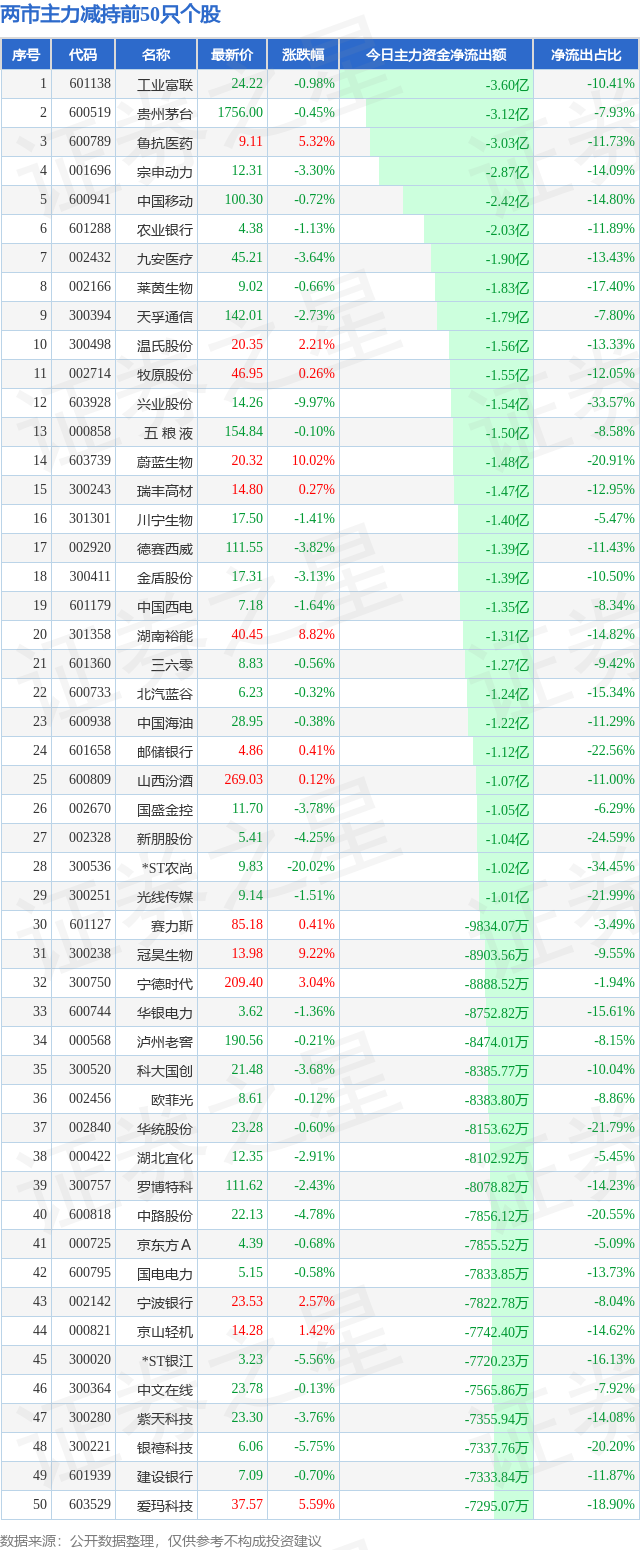Viewport: 640px width, 1550px height.
Task: Click net outflow -8383.80万 for 欧菲光
Action: tap(497, 1100)
